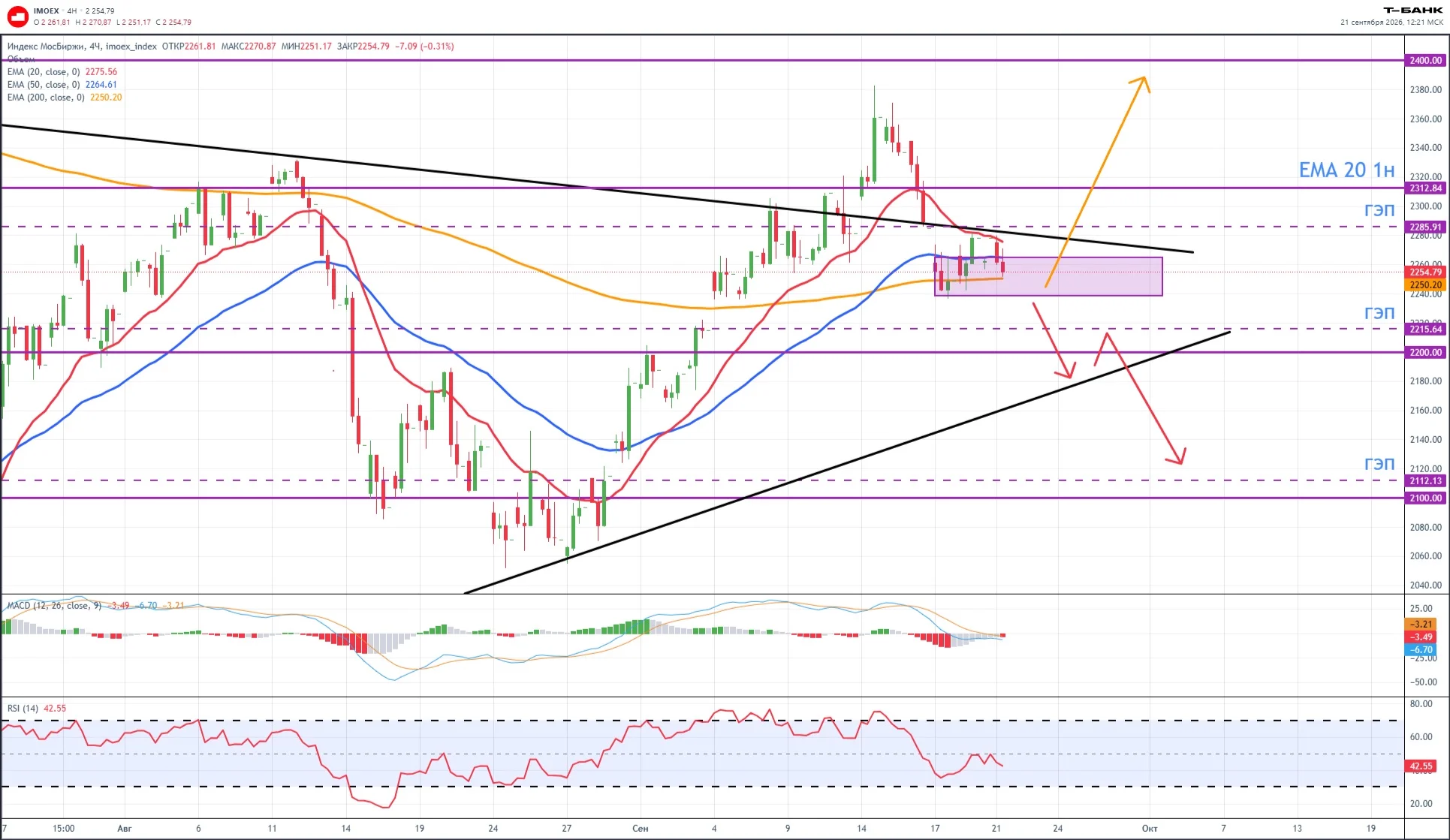1450x840 pixels.
Task: Click the 2312.84 price level tag
Action: pos(1425,188)
